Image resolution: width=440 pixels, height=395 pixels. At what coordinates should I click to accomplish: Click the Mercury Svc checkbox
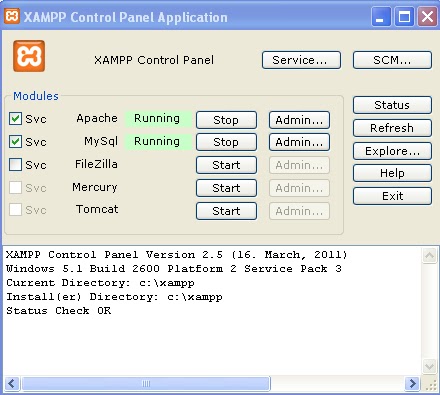[x=15, y=188]
